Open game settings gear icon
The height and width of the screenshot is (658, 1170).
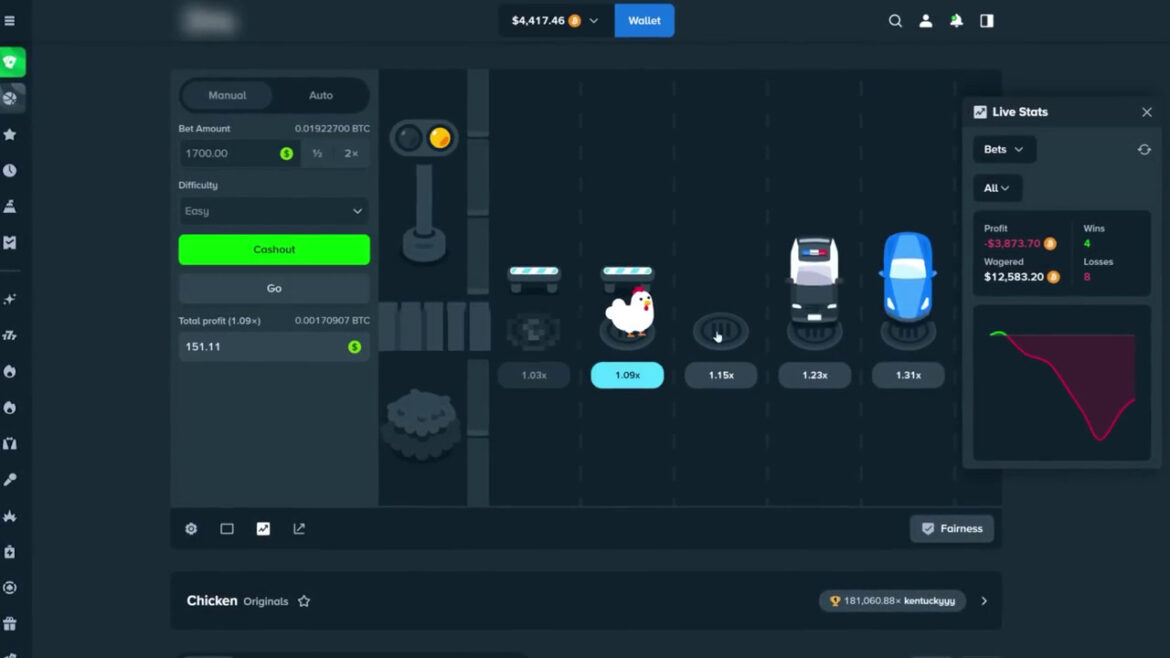pos(191,528)
